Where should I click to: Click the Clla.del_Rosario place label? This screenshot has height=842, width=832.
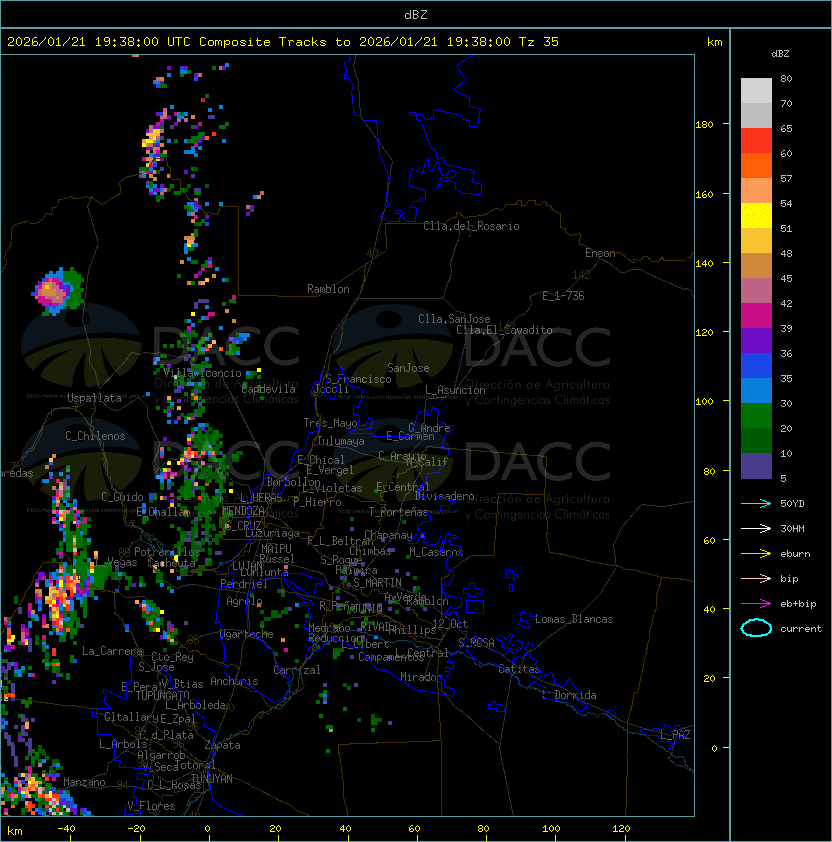pos(471,226)
